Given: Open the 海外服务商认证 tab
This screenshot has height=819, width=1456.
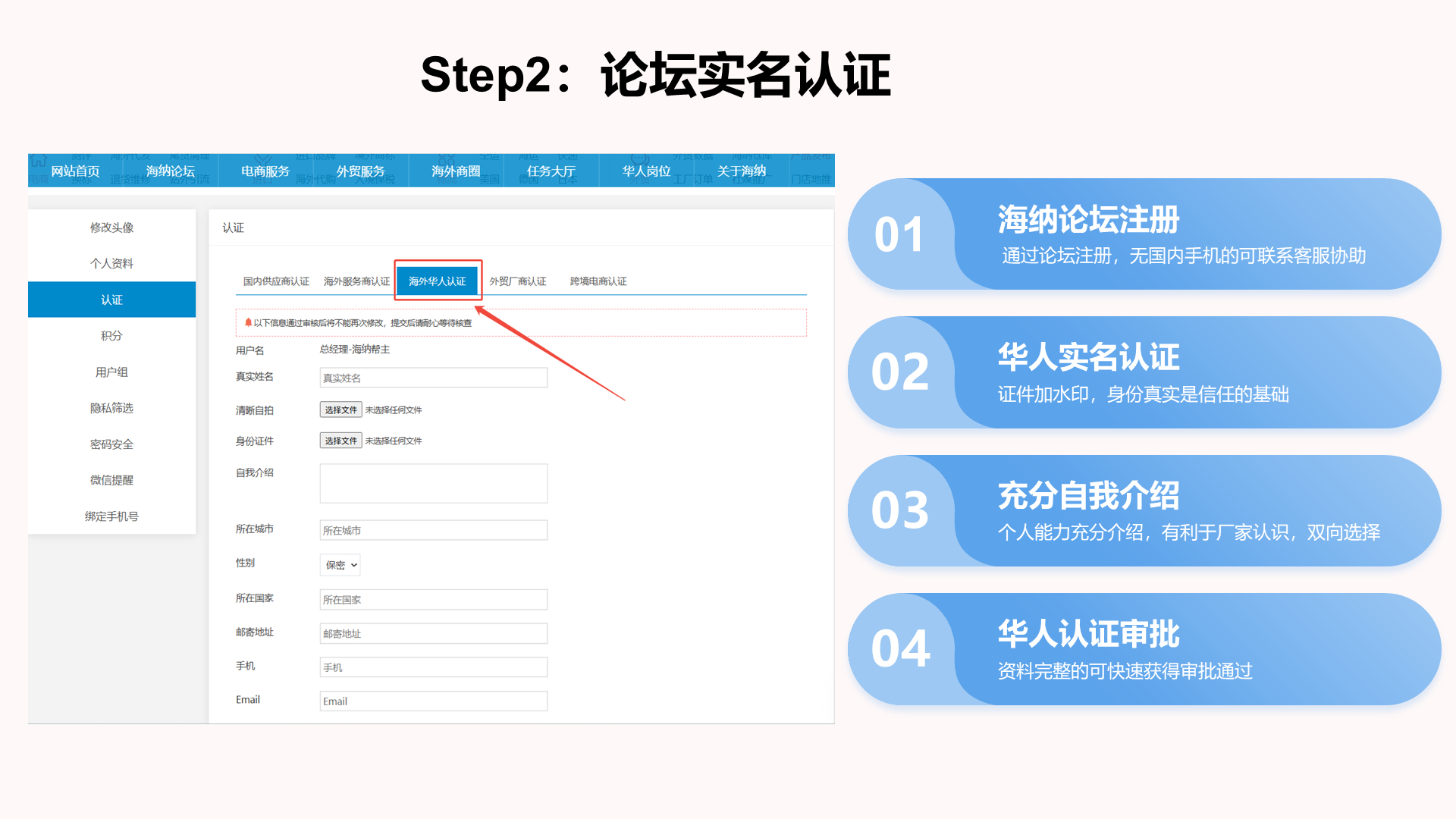Looking at the screenshot, I should point(356,281).
